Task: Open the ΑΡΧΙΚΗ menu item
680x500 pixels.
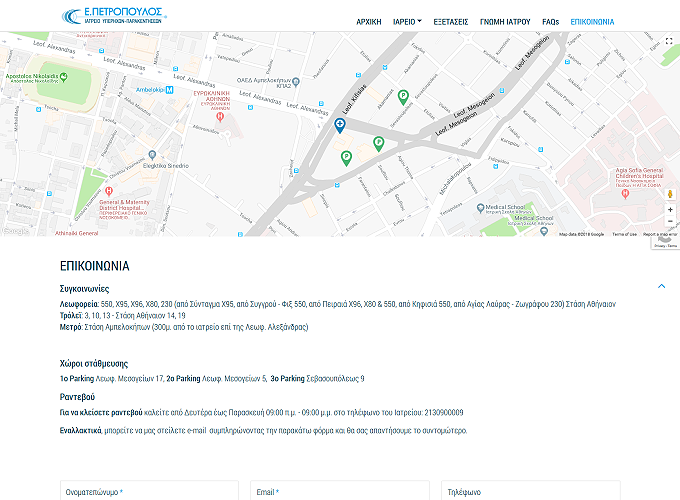Action: (369, 22)
